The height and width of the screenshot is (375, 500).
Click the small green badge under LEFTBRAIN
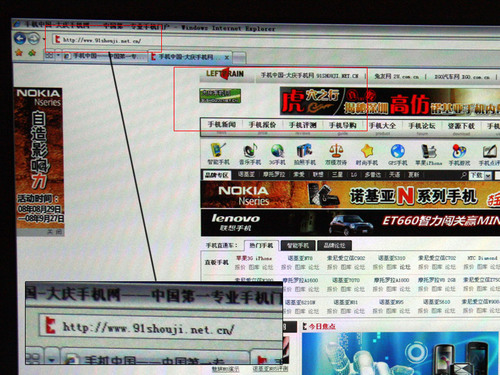(x=220, y=96)
